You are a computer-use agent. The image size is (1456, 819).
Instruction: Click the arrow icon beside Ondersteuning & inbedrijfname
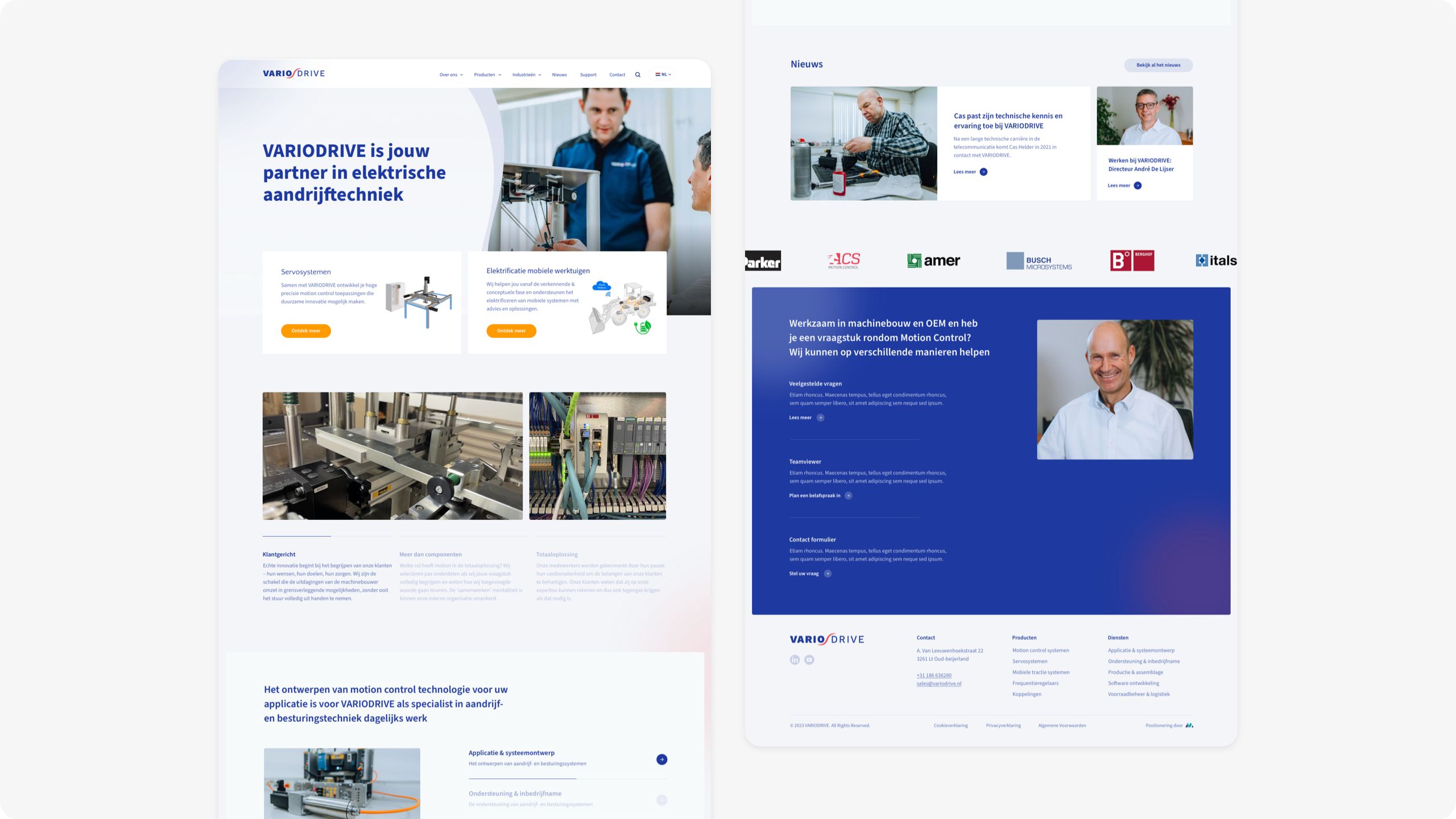[x=661, y=800]
